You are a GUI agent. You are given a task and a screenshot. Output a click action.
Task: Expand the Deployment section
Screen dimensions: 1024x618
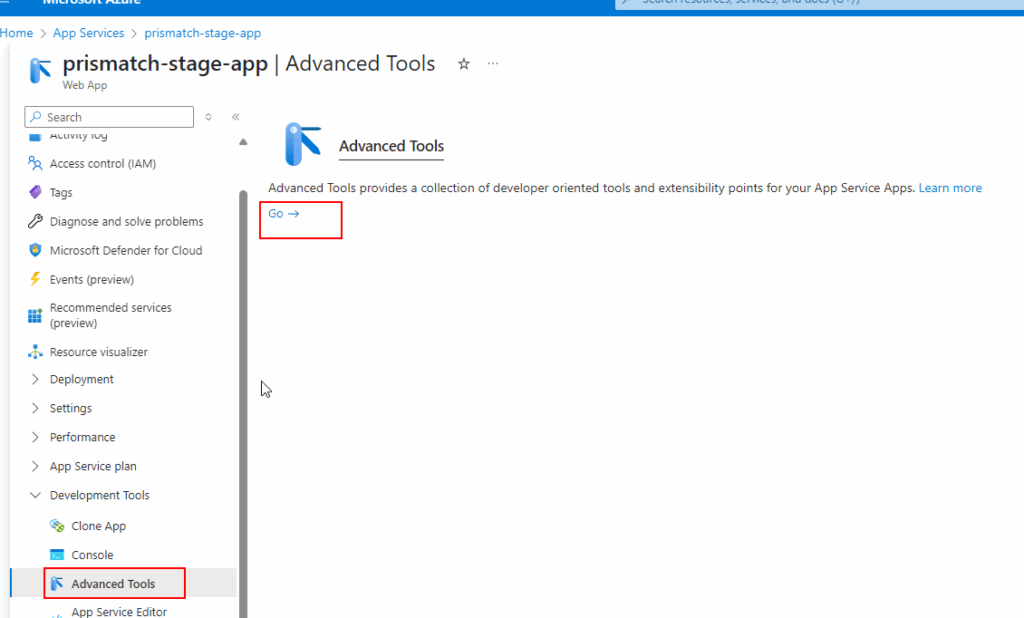pos(35,379)
